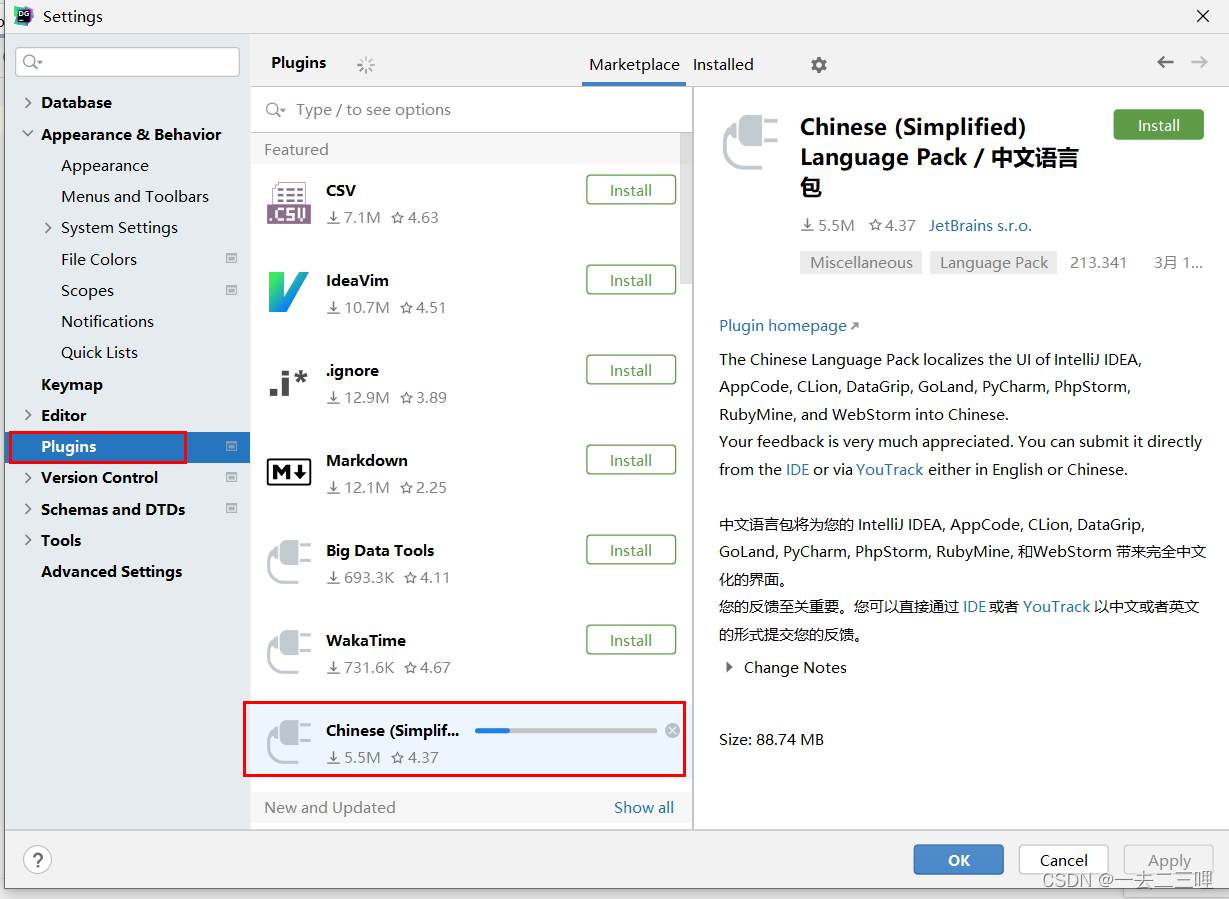Install the CSV plugin
Screen dimensions: 1229x899
631,190
